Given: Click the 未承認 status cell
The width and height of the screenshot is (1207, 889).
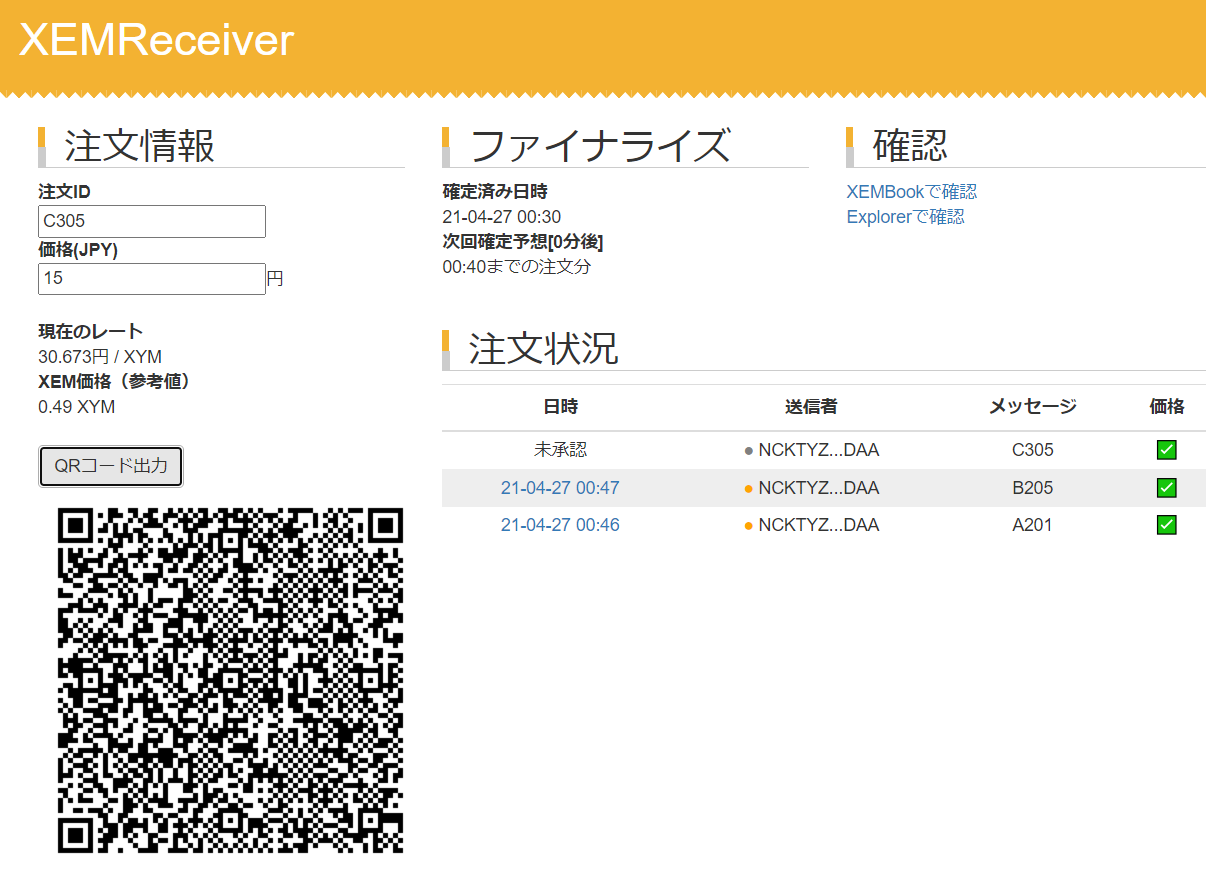Looking at the screenshot, I should click(560, 450).
